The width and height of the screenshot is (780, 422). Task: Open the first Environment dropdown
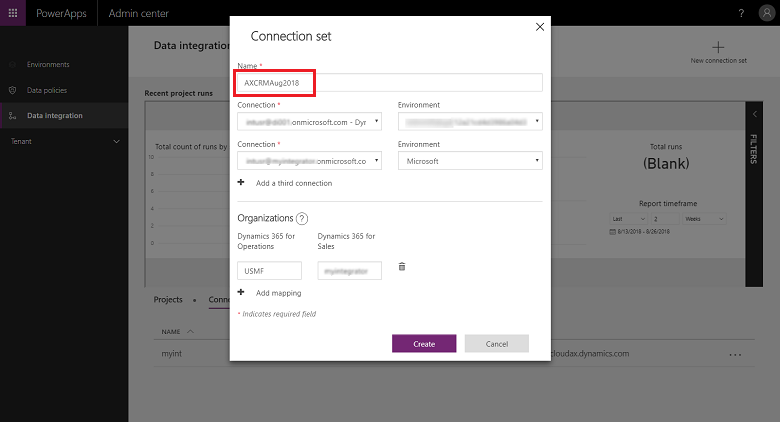(x=470, y=122)
